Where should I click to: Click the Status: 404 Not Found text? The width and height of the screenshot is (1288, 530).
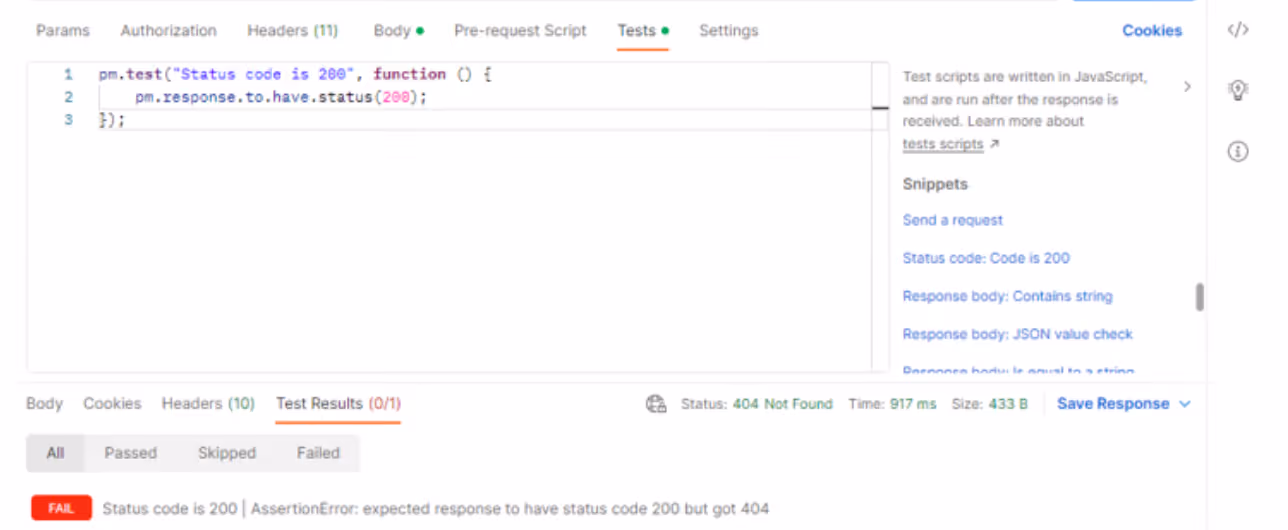pyautogui.click(x=756, y=404)
